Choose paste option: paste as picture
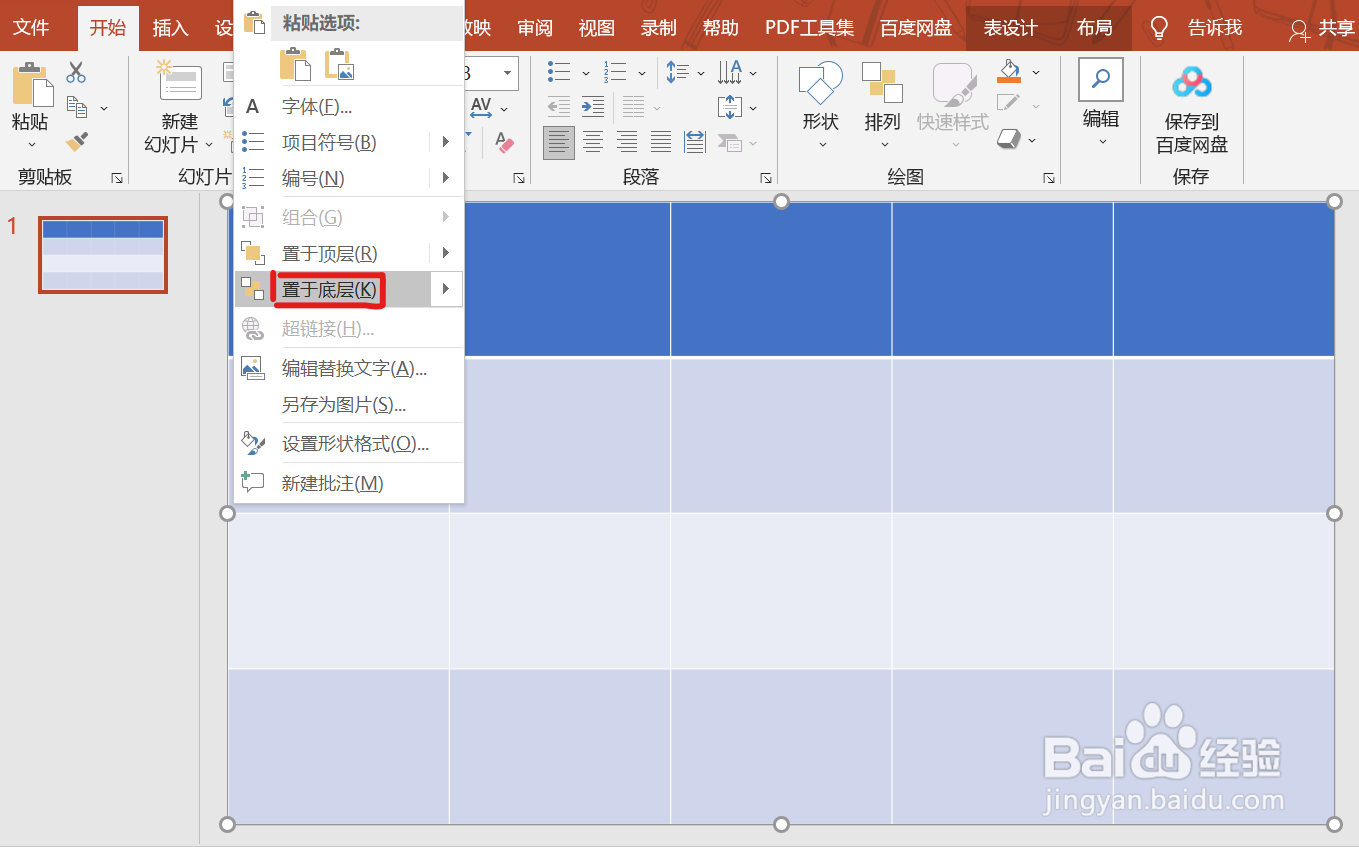Viewport: 1359px width, 847px height. [x=339, y=64]
